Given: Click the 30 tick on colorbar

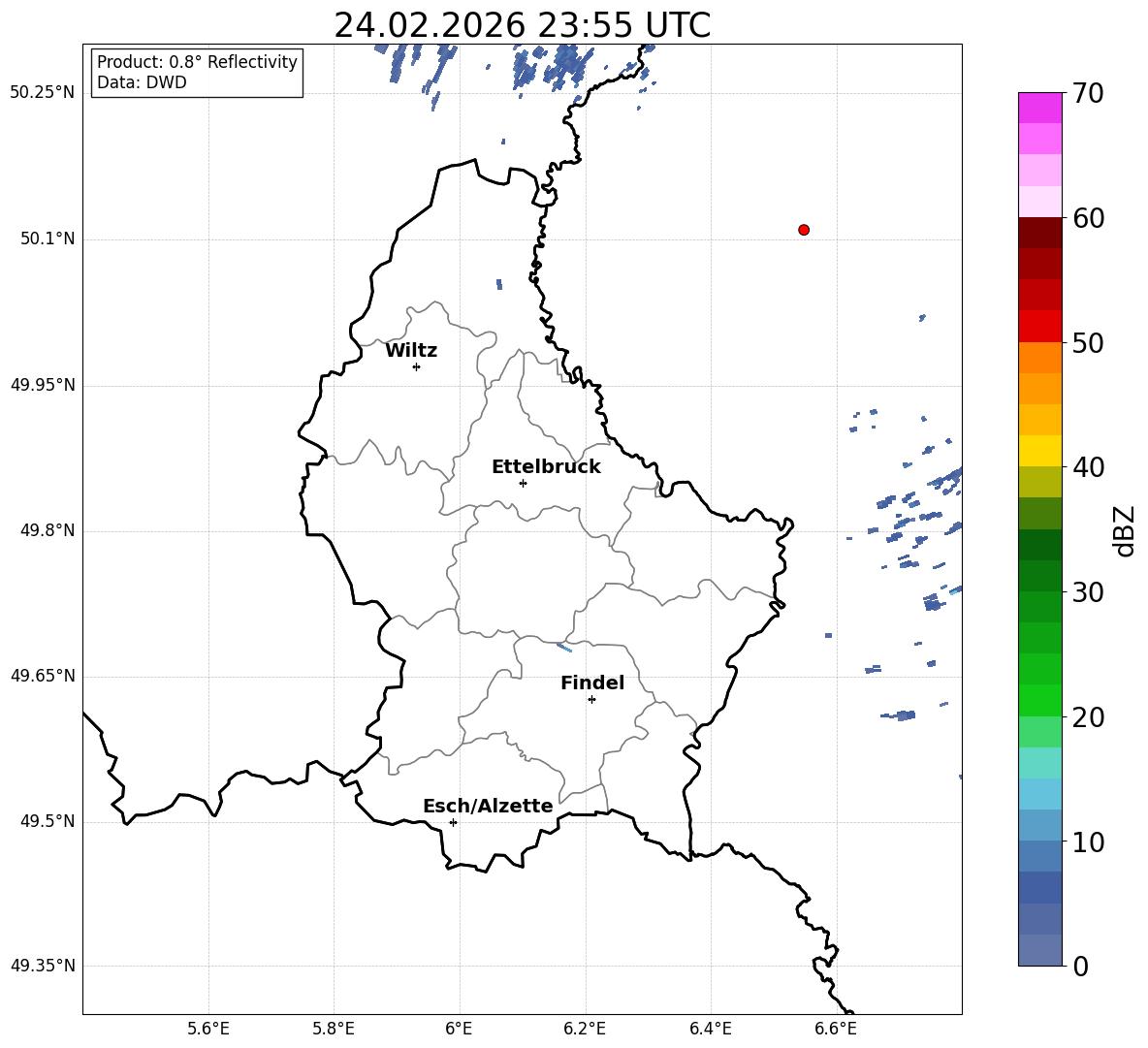Looking at the screenshot, I should coord(1089,592).
